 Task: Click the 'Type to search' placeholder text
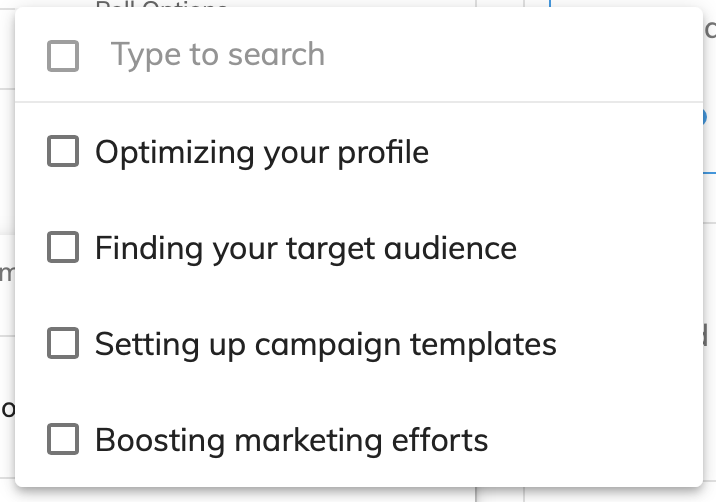[x=218, y=55]
